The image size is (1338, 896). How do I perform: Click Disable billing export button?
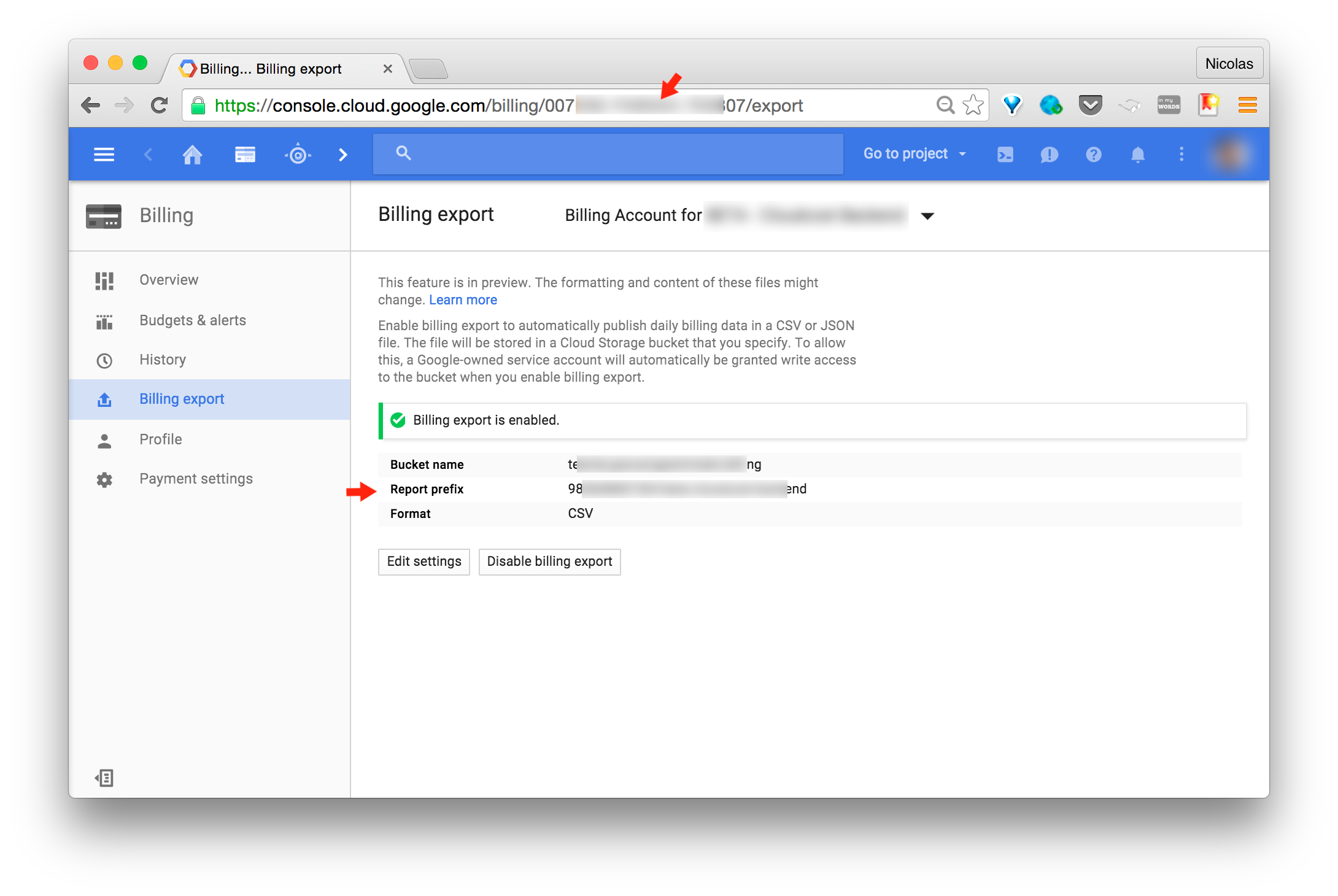click(x=549, y=562)
